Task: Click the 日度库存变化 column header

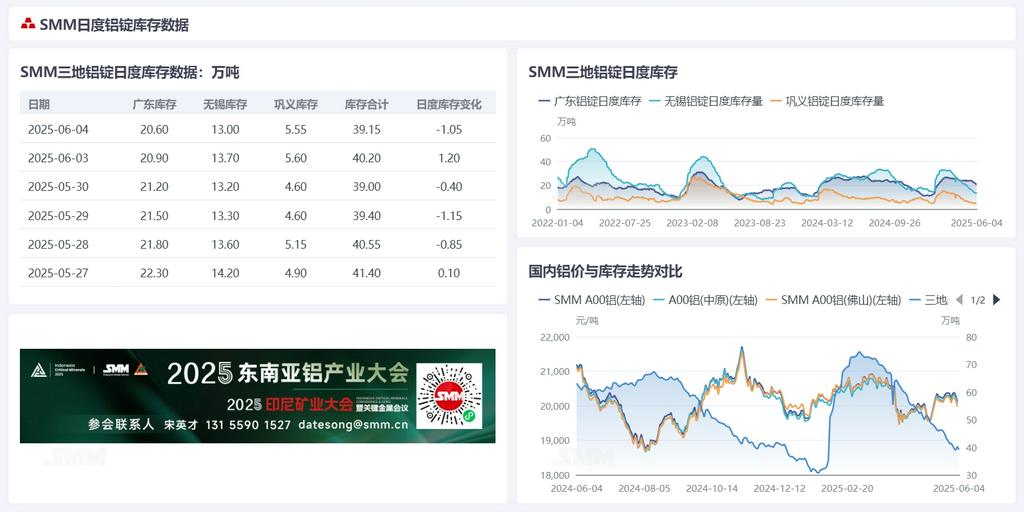Action: (449, 104)
